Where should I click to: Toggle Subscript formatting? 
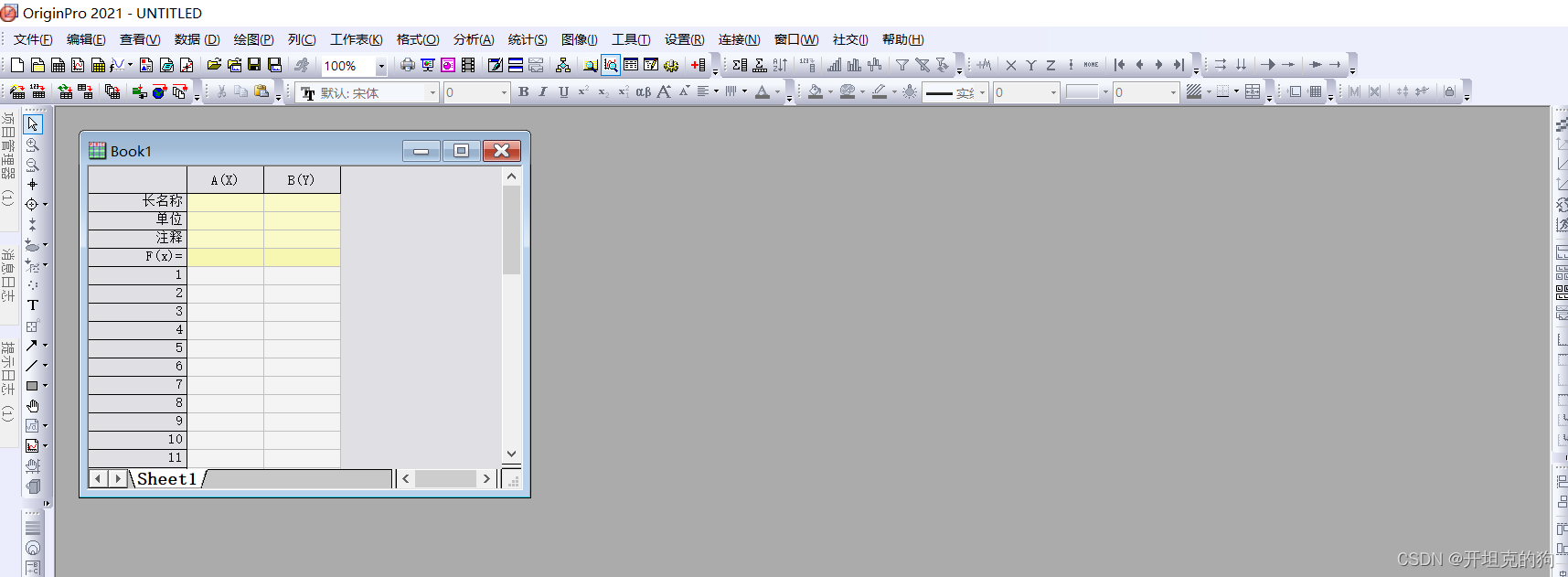pyautogui.click(x=603, y=91)
